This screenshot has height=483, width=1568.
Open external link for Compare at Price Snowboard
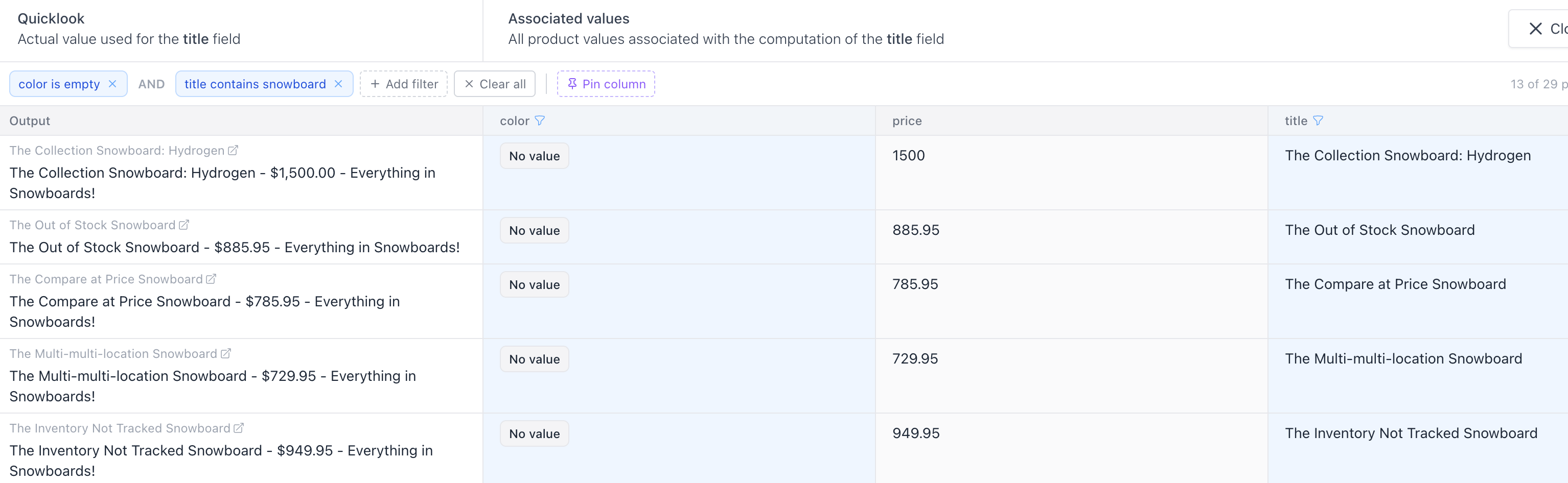(211, 278)
